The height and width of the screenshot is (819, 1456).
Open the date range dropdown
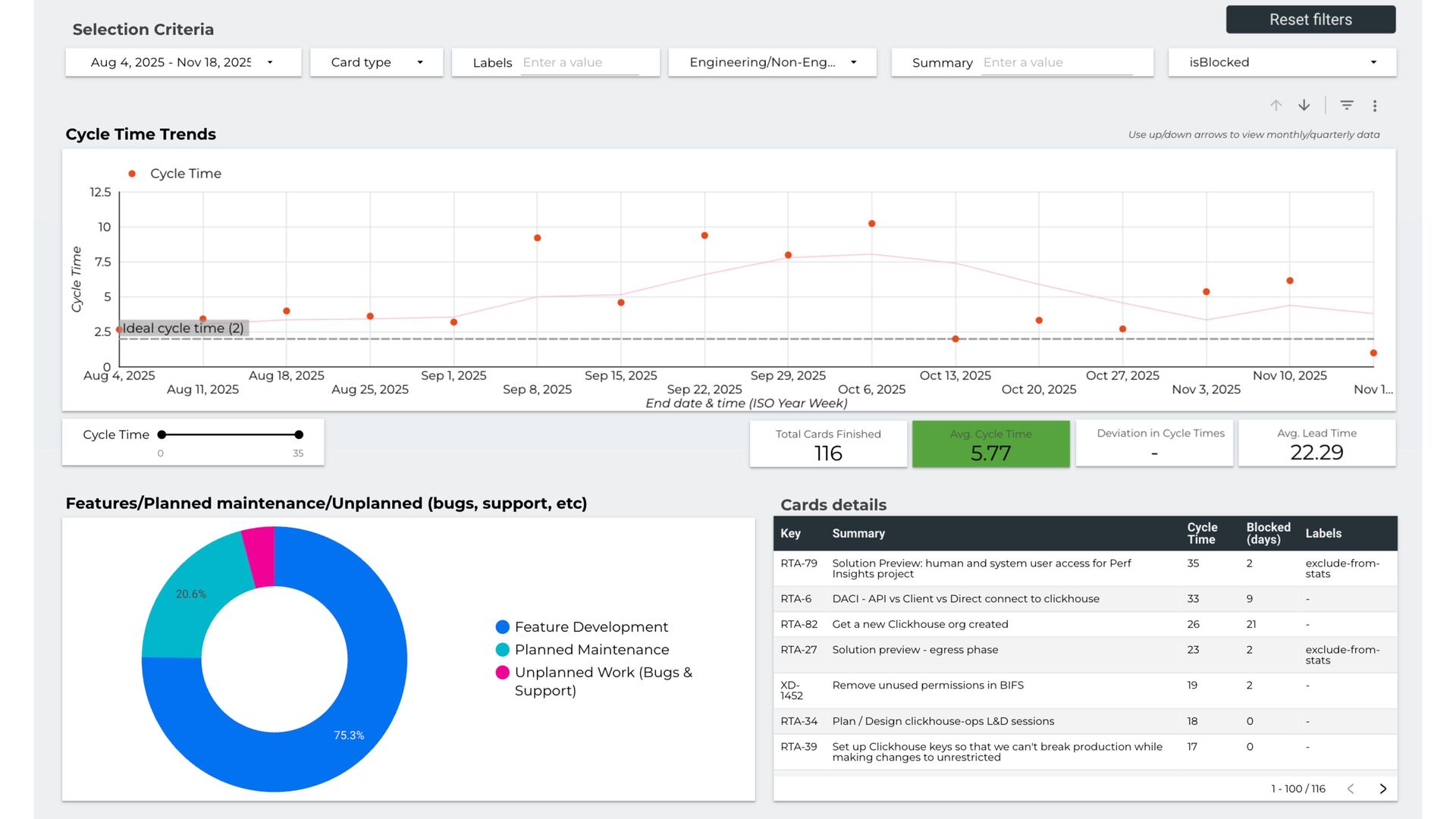(183, 62)
